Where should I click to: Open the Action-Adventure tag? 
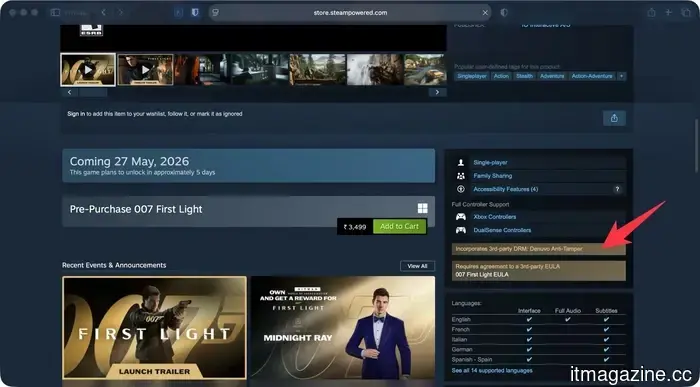[592, 76]
